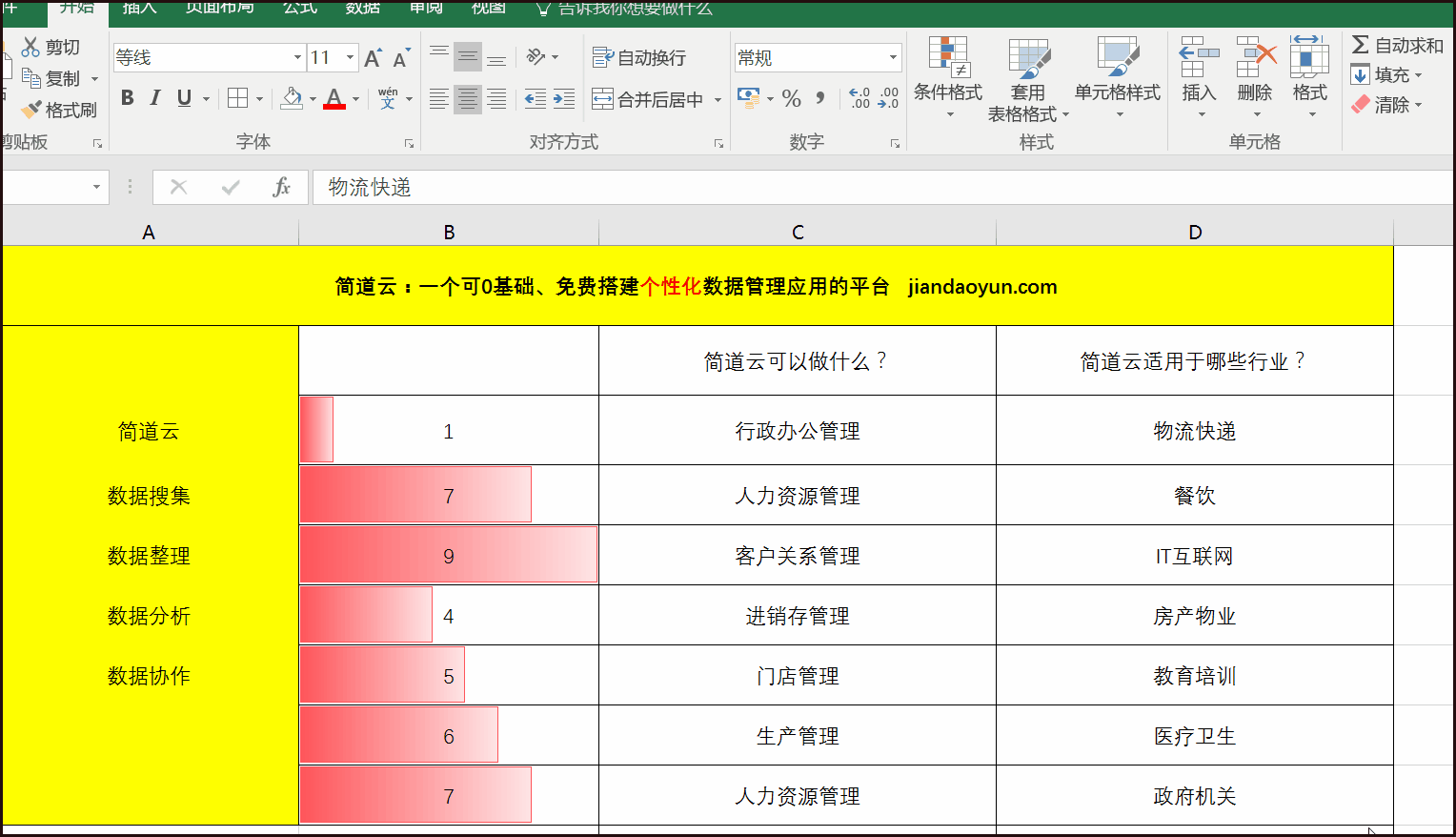
Task: Expand the borders dropdown arrow
Action: click(259, 99)
